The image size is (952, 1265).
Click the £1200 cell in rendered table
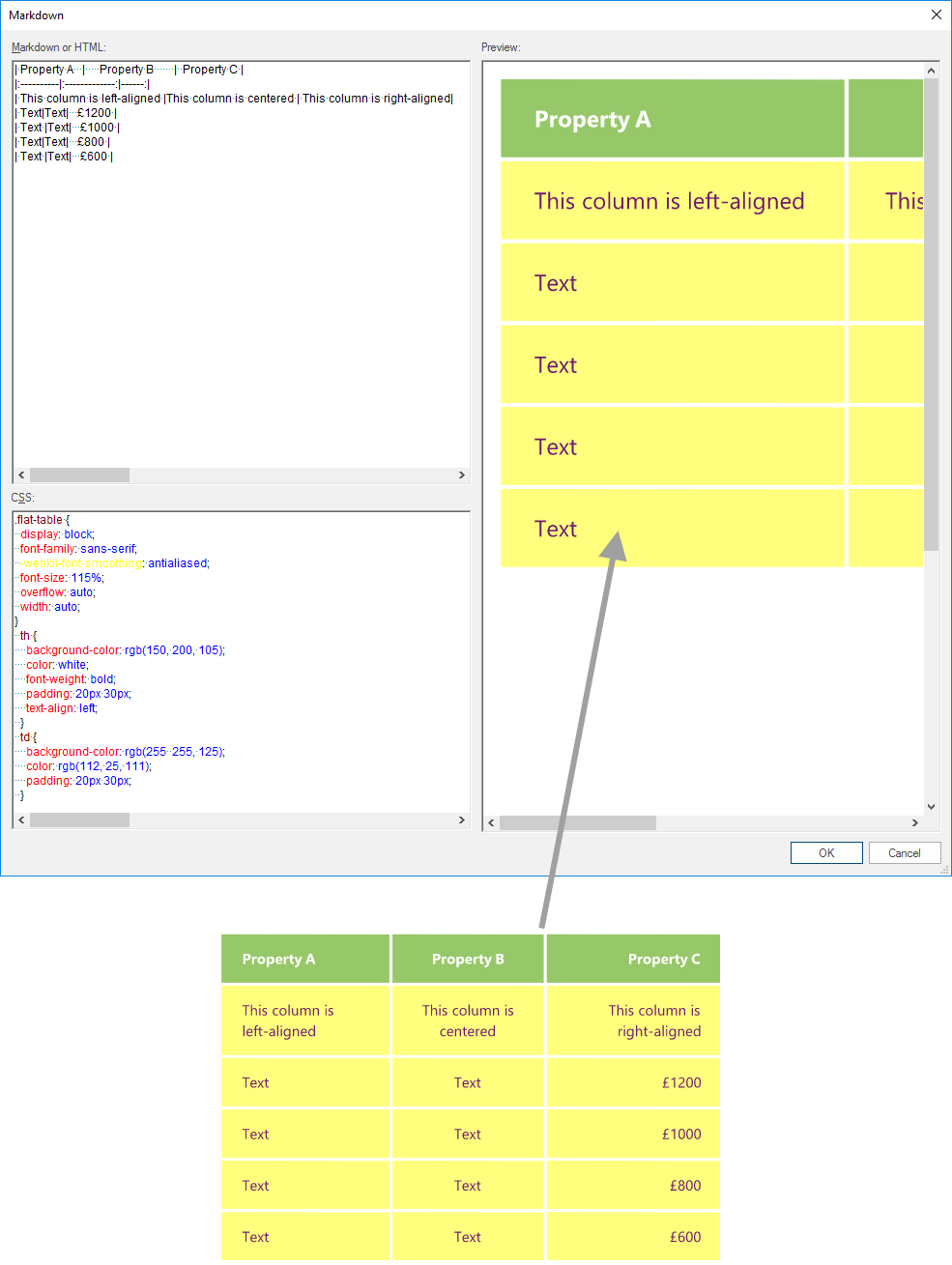tap(680, 1083)
